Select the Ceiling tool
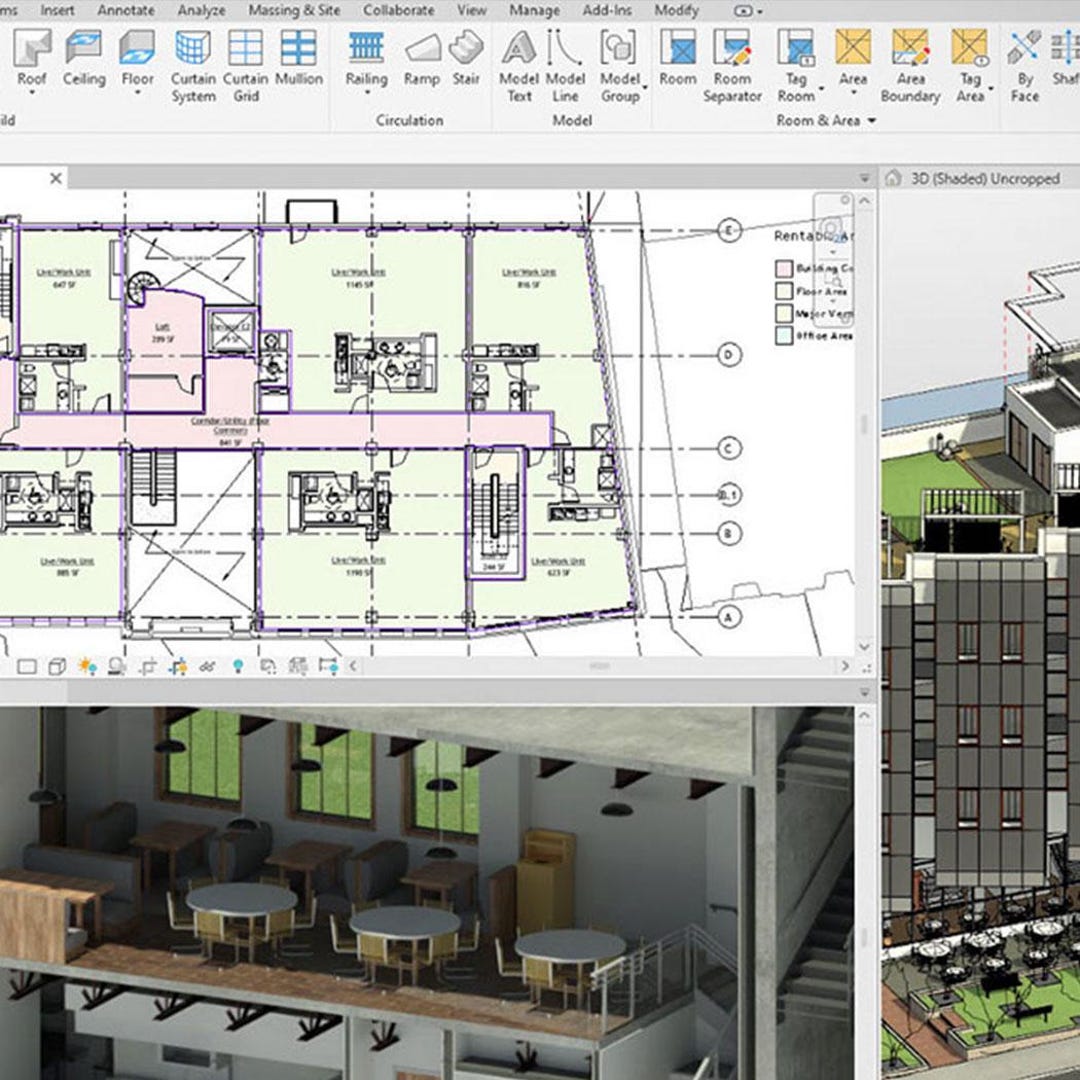1080x1080 pixels. [84, 58]
